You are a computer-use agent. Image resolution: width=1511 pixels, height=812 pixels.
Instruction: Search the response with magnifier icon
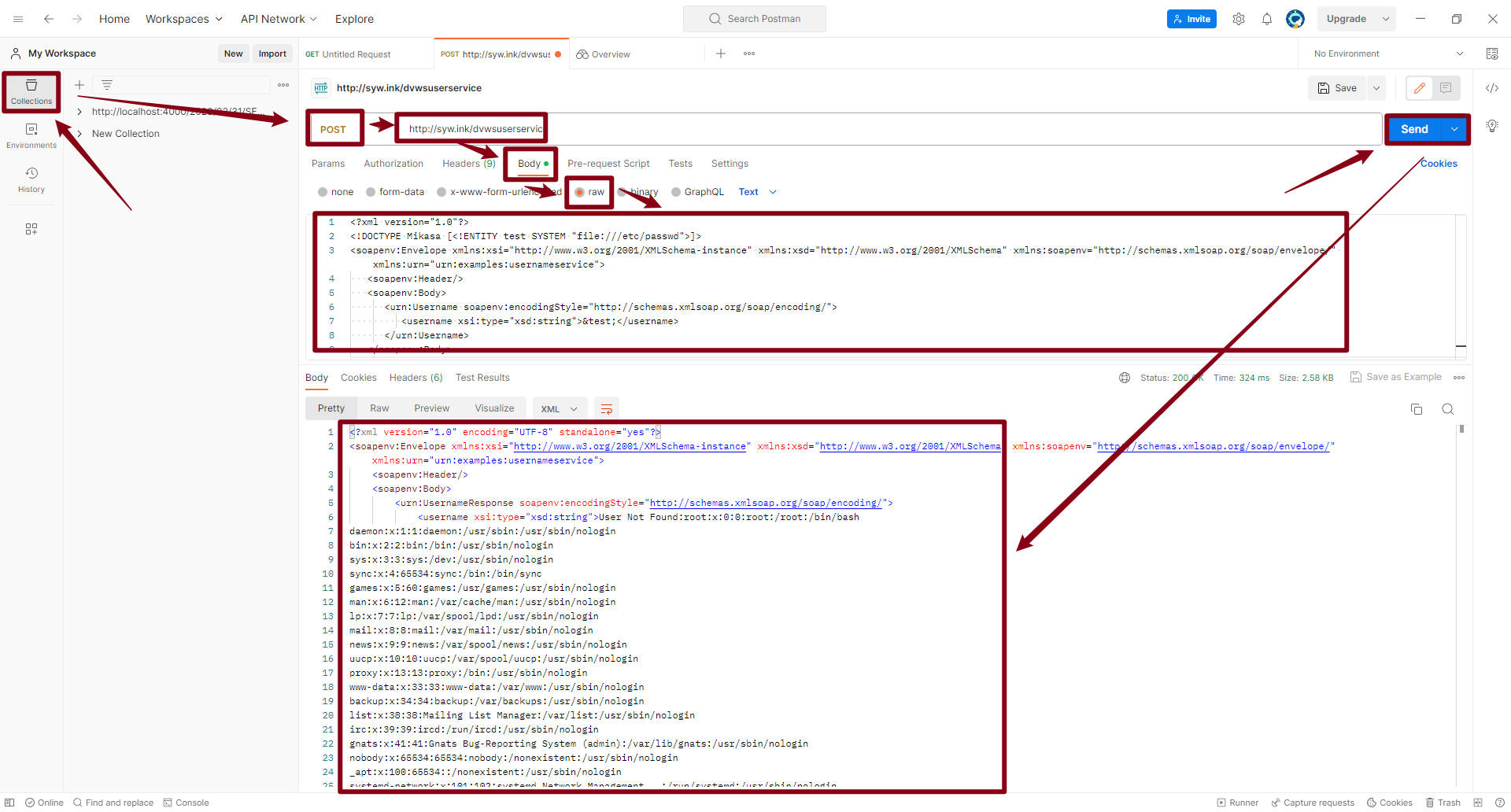click(x=1448, y=409)
